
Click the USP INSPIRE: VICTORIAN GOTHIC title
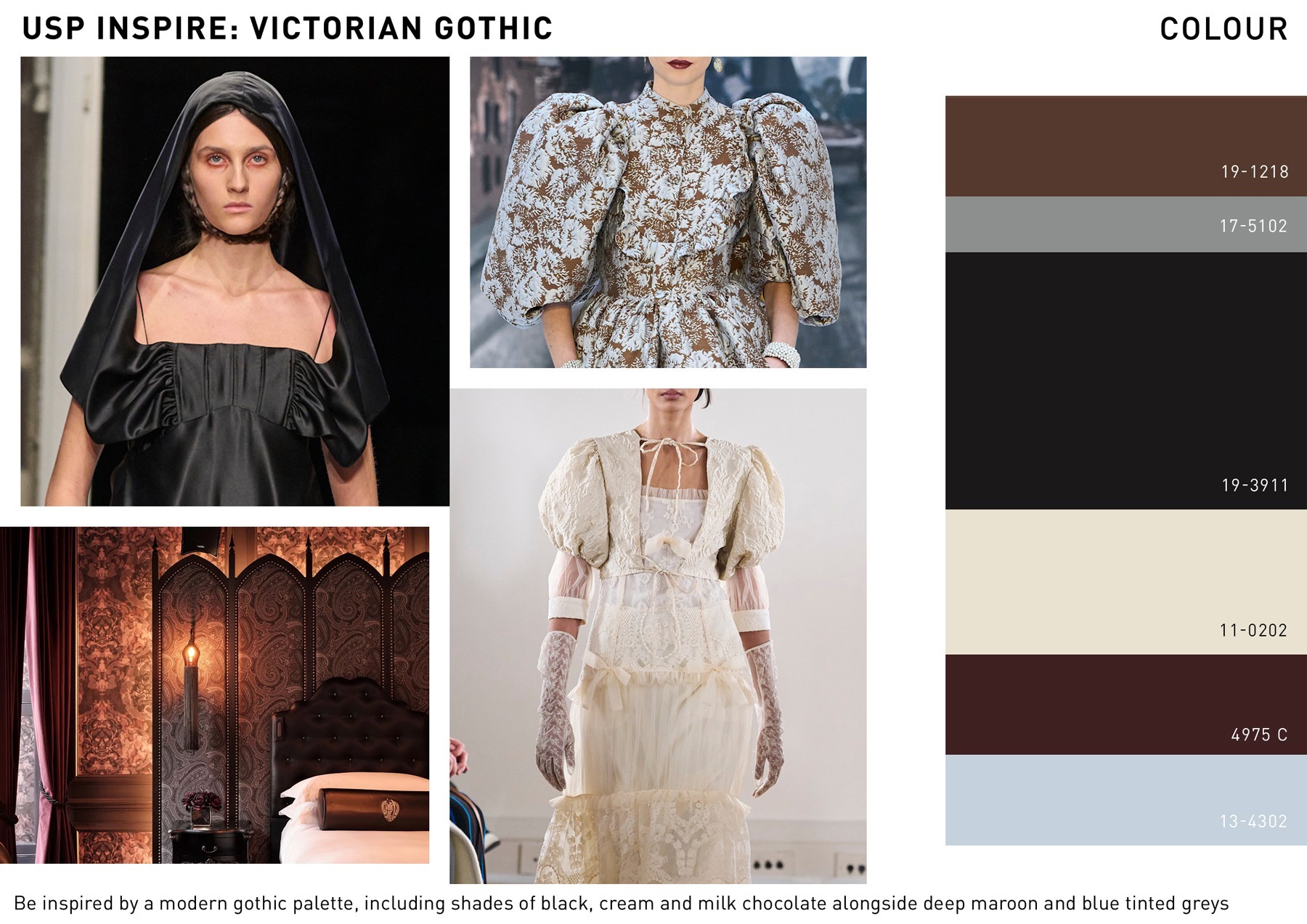click(288, 28)
